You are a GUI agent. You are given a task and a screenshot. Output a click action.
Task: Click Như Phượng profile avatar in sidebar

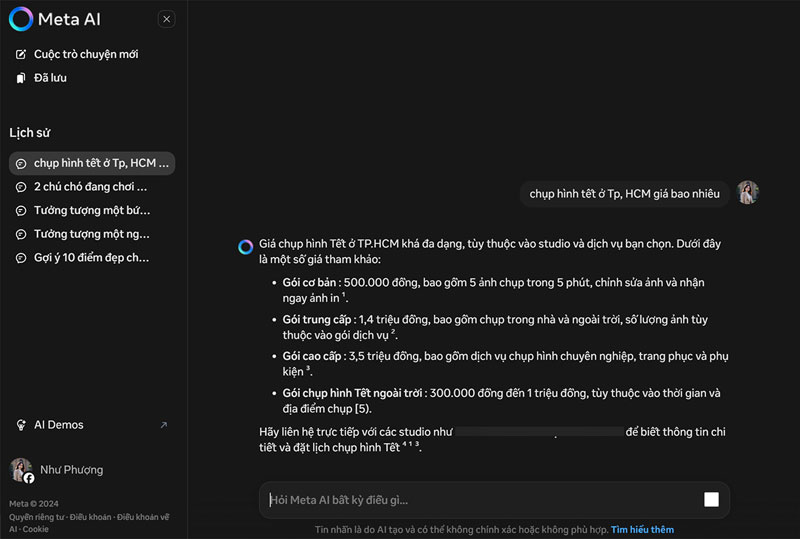21,470
